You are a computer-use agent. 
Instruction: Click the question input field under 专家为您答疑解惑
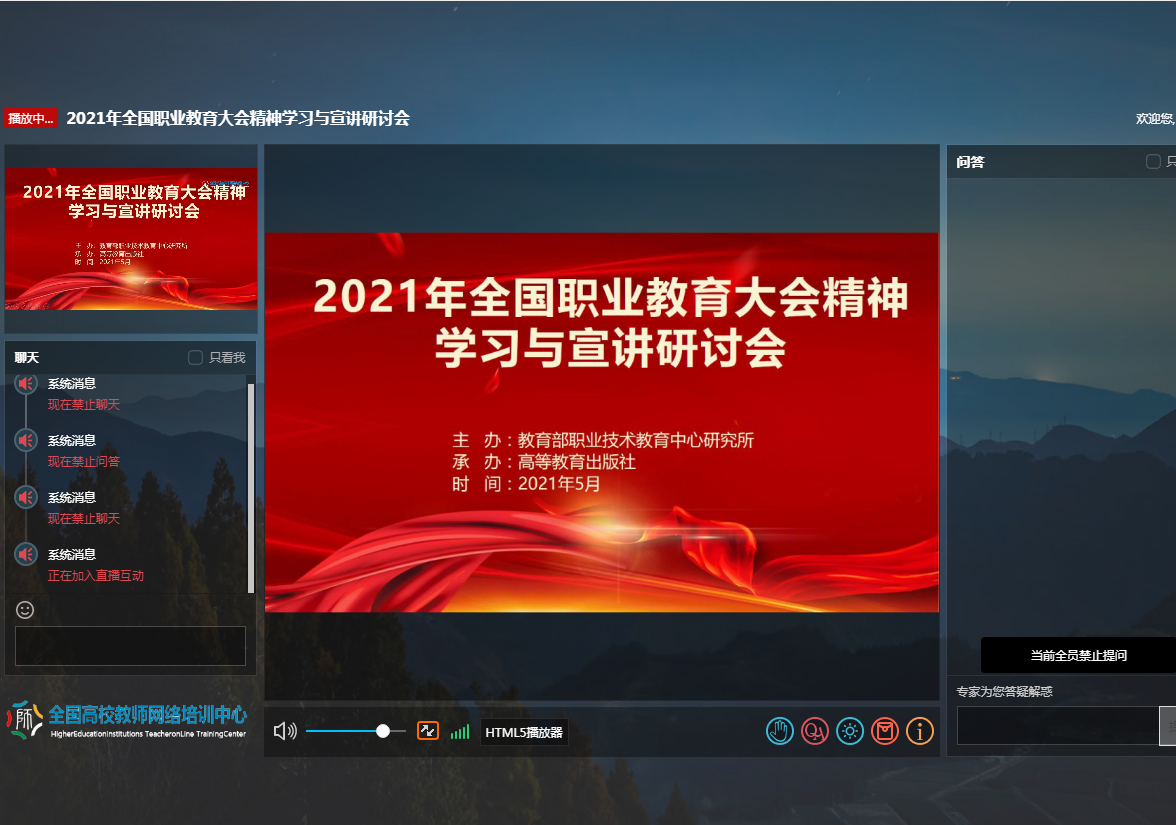[1056, 726]
